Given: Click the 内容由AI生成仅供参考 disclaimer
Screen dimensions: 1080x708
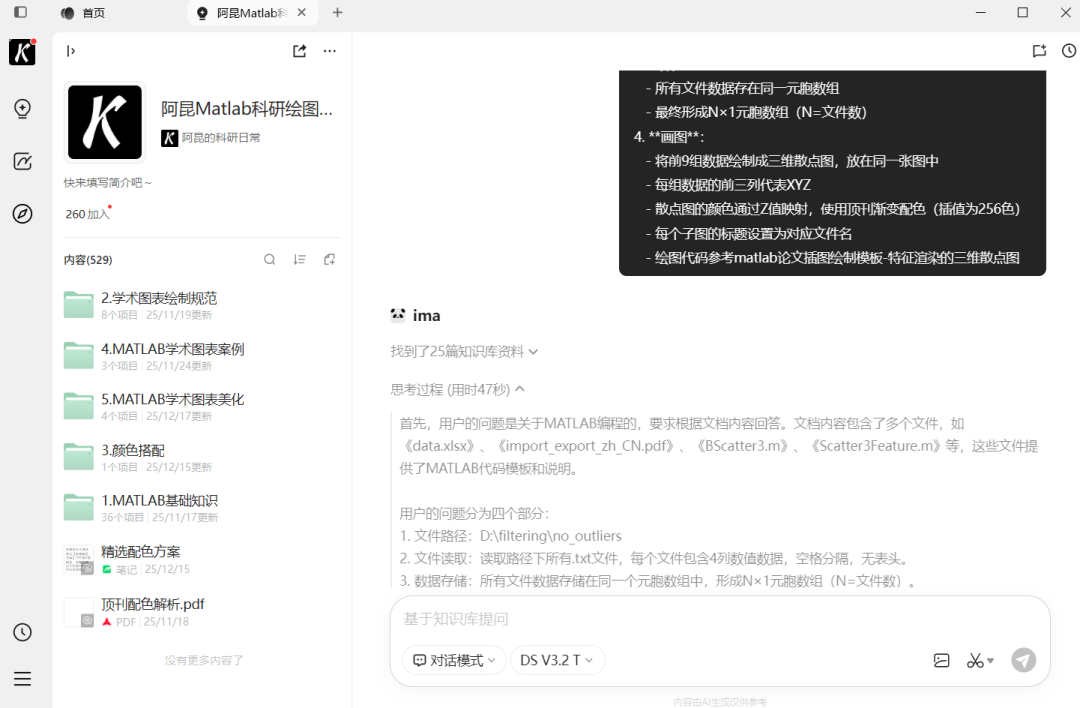Looking at the screenshot, I should pos(720,702).
